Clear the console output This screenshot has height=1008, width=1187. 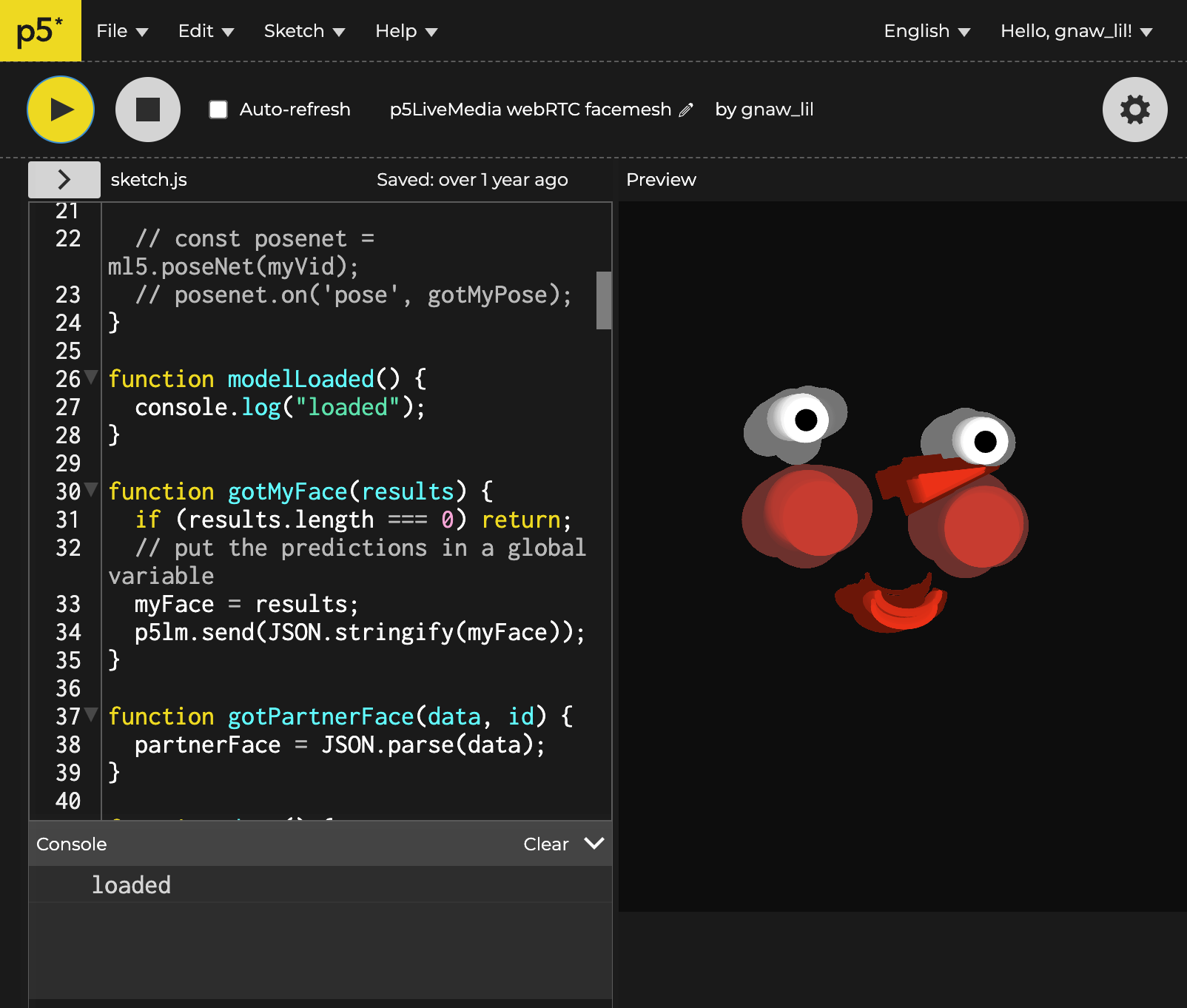545,844
